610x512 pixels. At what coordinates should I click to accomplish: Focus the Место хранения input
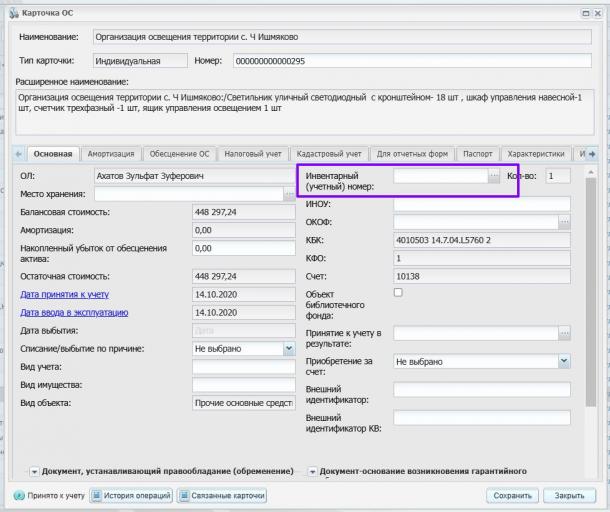click(189, 194)
